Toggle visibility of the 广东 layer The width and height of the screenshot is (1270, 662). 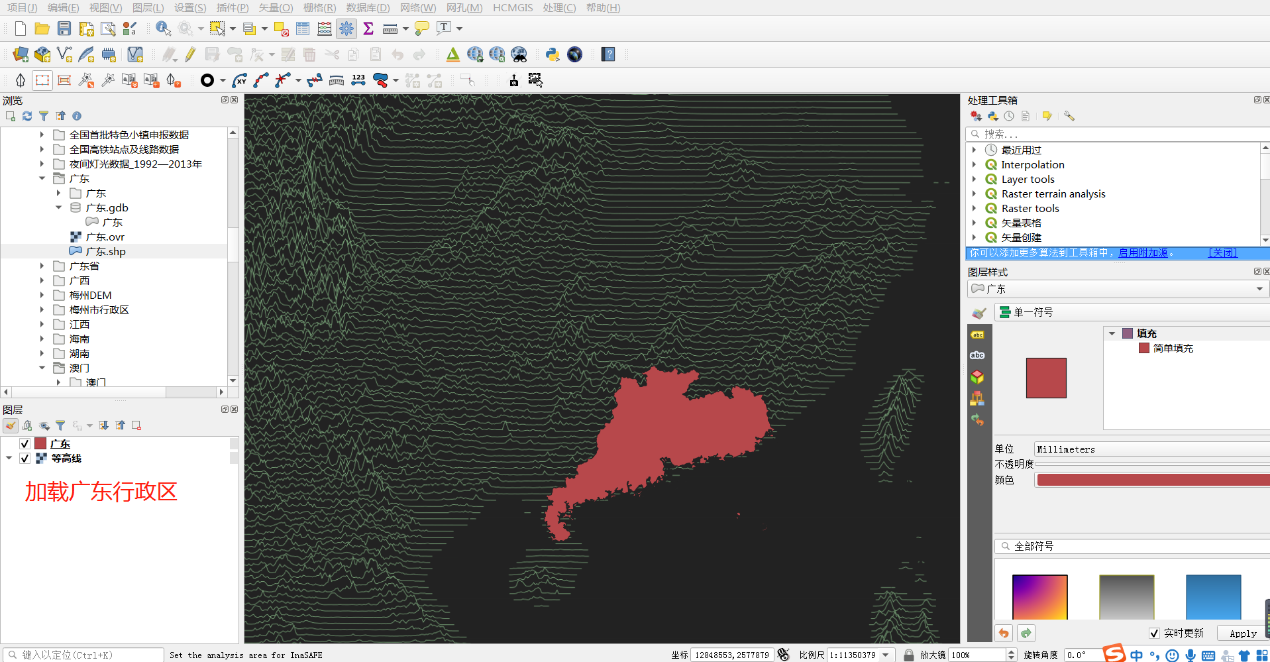25,444
